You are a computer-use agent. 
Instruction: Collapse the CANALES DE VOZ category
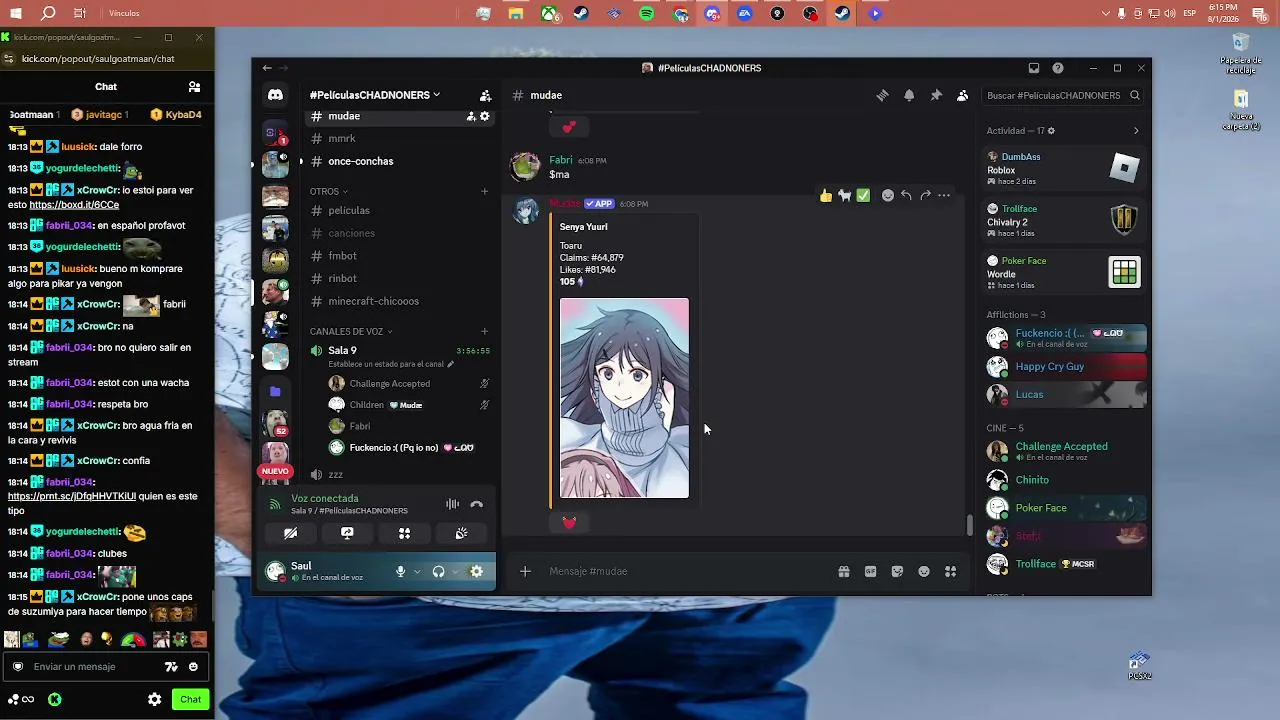(x=351, y=331)
